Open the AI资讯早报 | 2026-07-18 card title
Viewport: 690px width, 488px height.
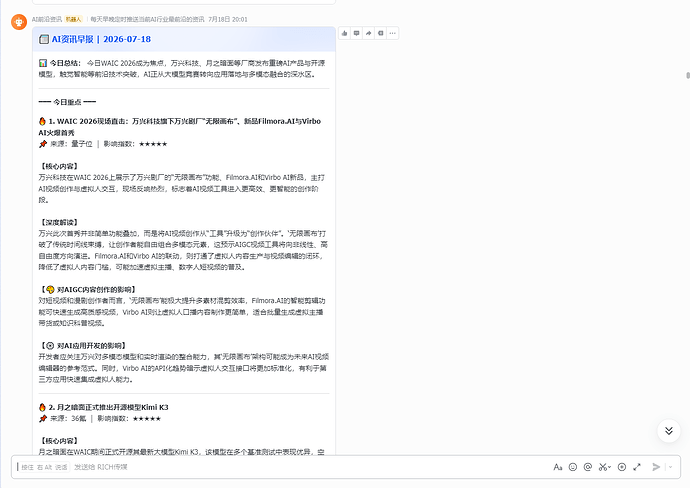pos(101,39)
